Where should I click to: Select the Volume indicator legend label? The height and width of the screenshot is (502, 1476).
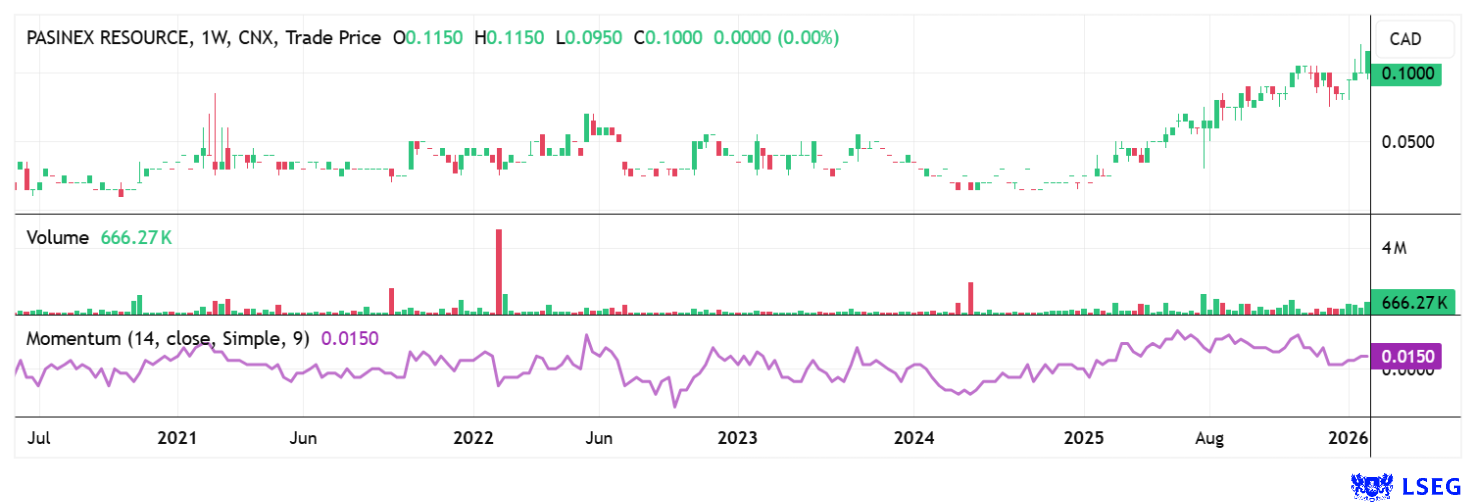click(x=58, y=238)
